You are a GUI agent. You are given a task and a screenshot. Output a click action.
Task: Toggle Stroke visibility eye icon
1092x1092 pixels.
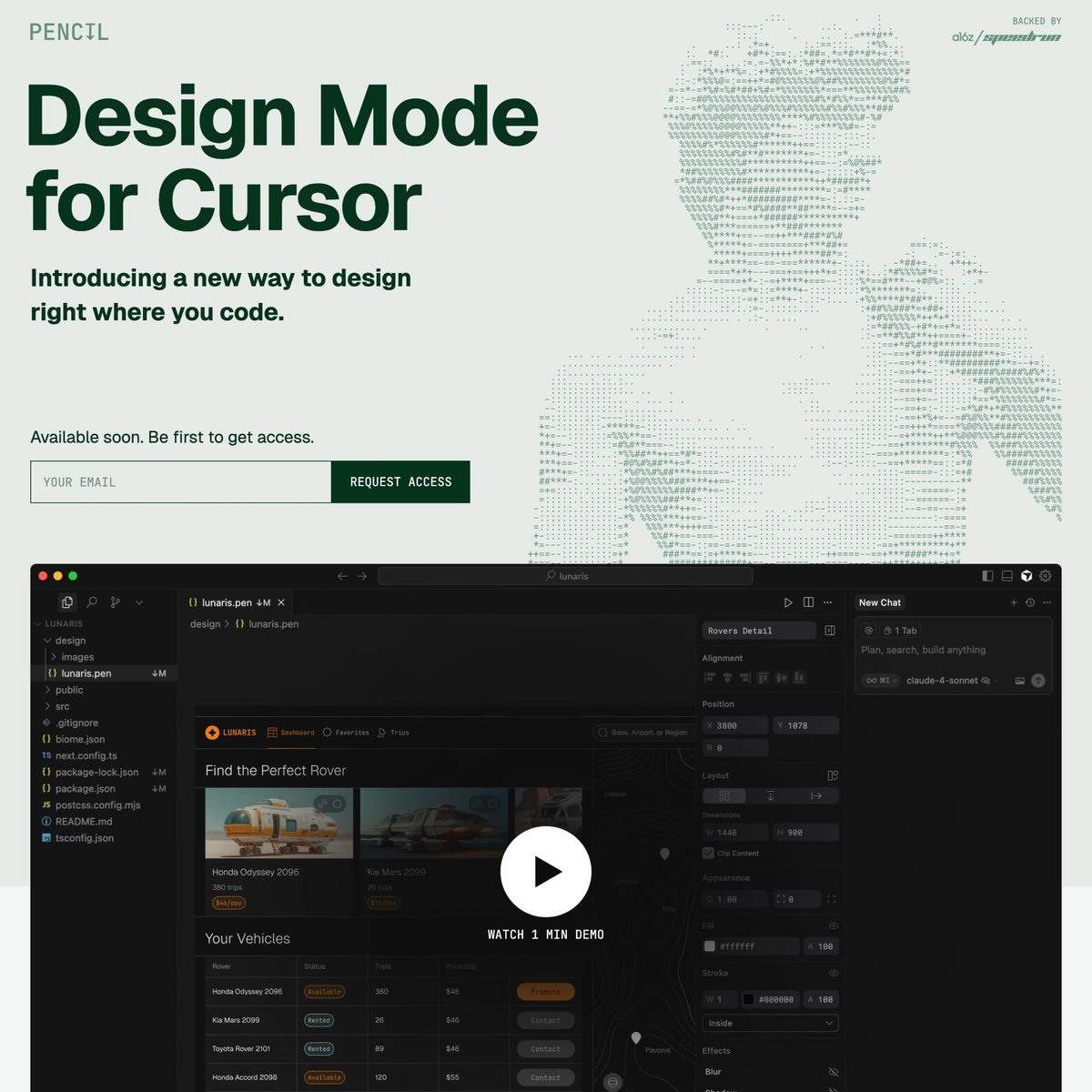tap(833, 974)
